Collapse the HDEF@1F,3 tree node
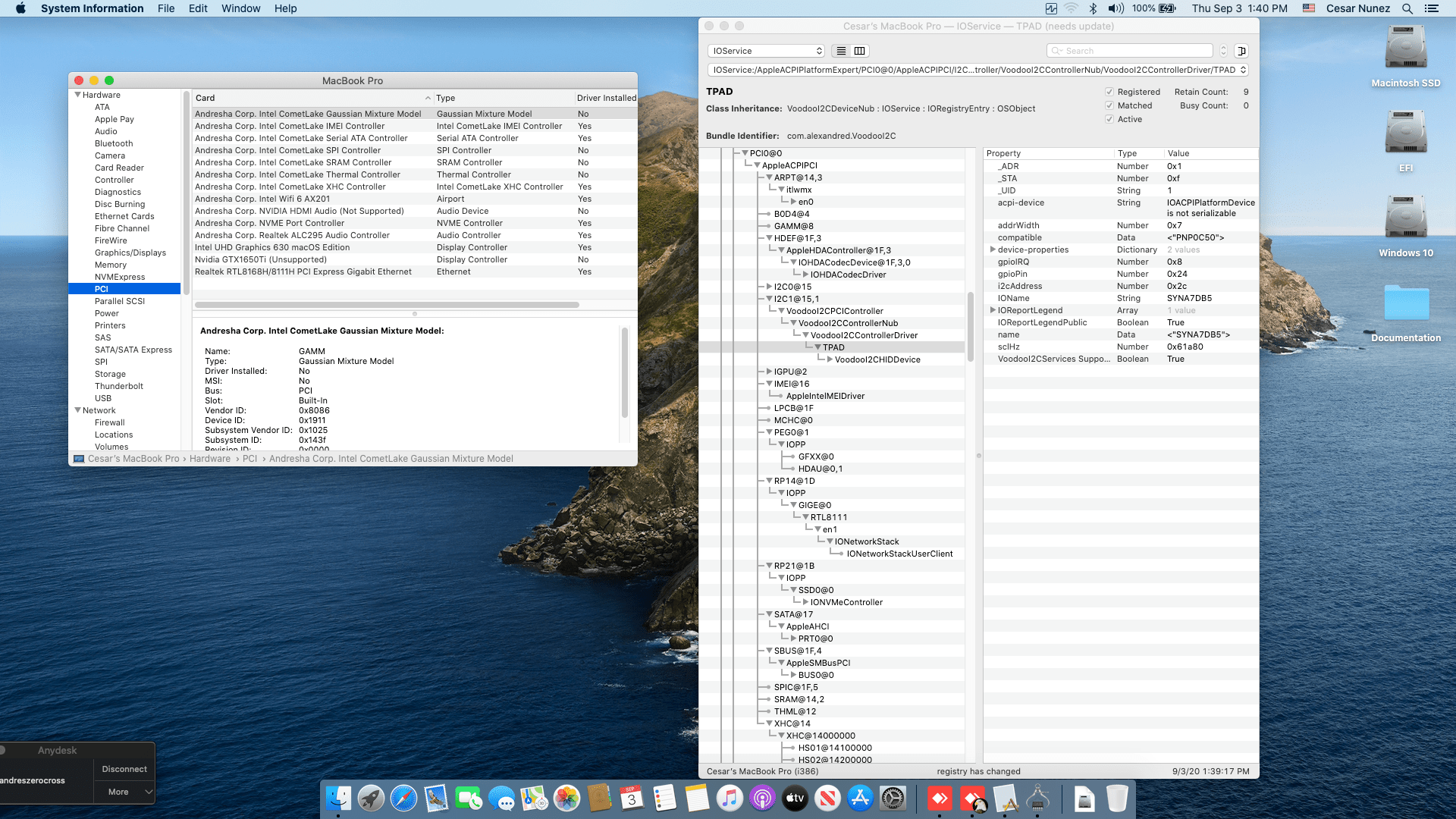Screen dimensions: 1456x819 769,238
